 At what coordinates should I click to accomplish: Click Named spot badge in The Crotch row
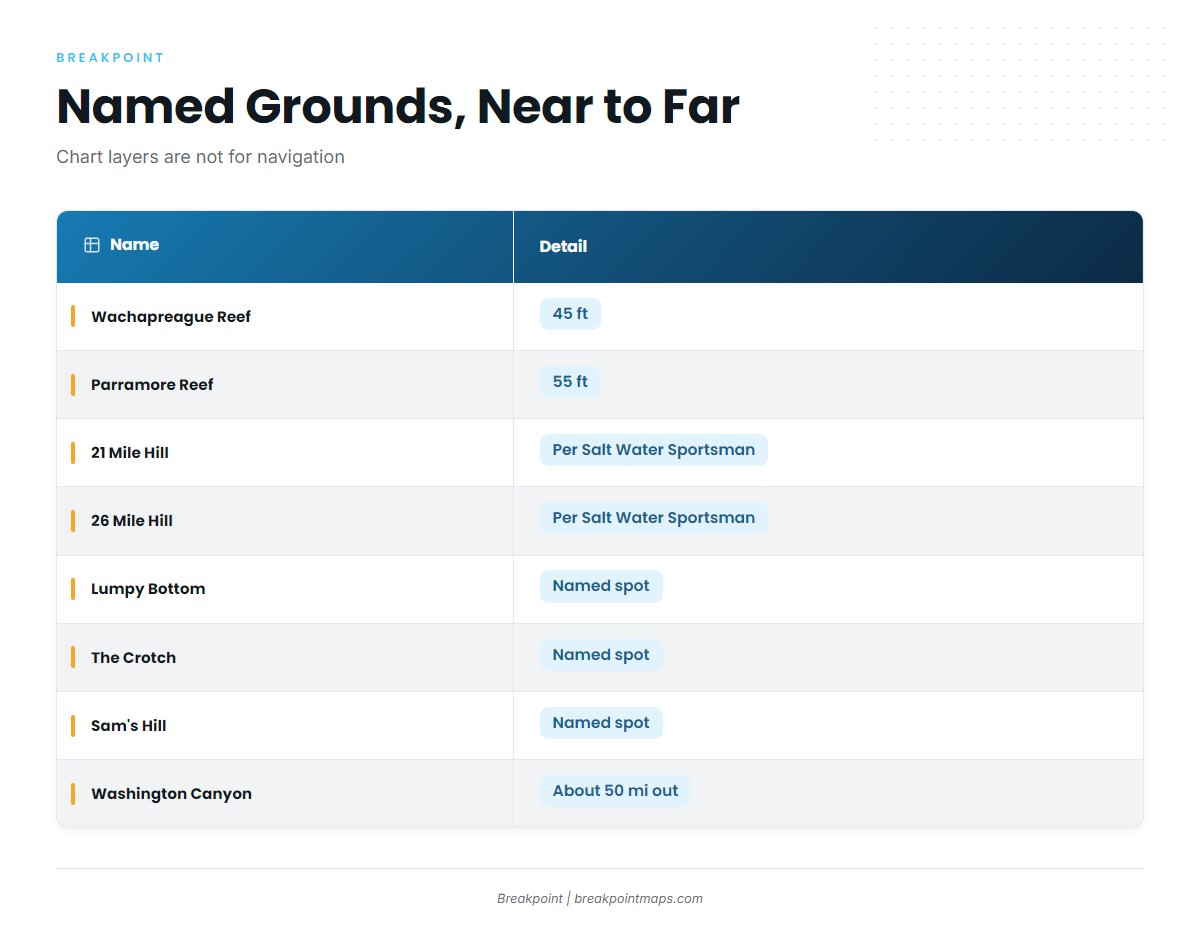(x=601, y=655)
